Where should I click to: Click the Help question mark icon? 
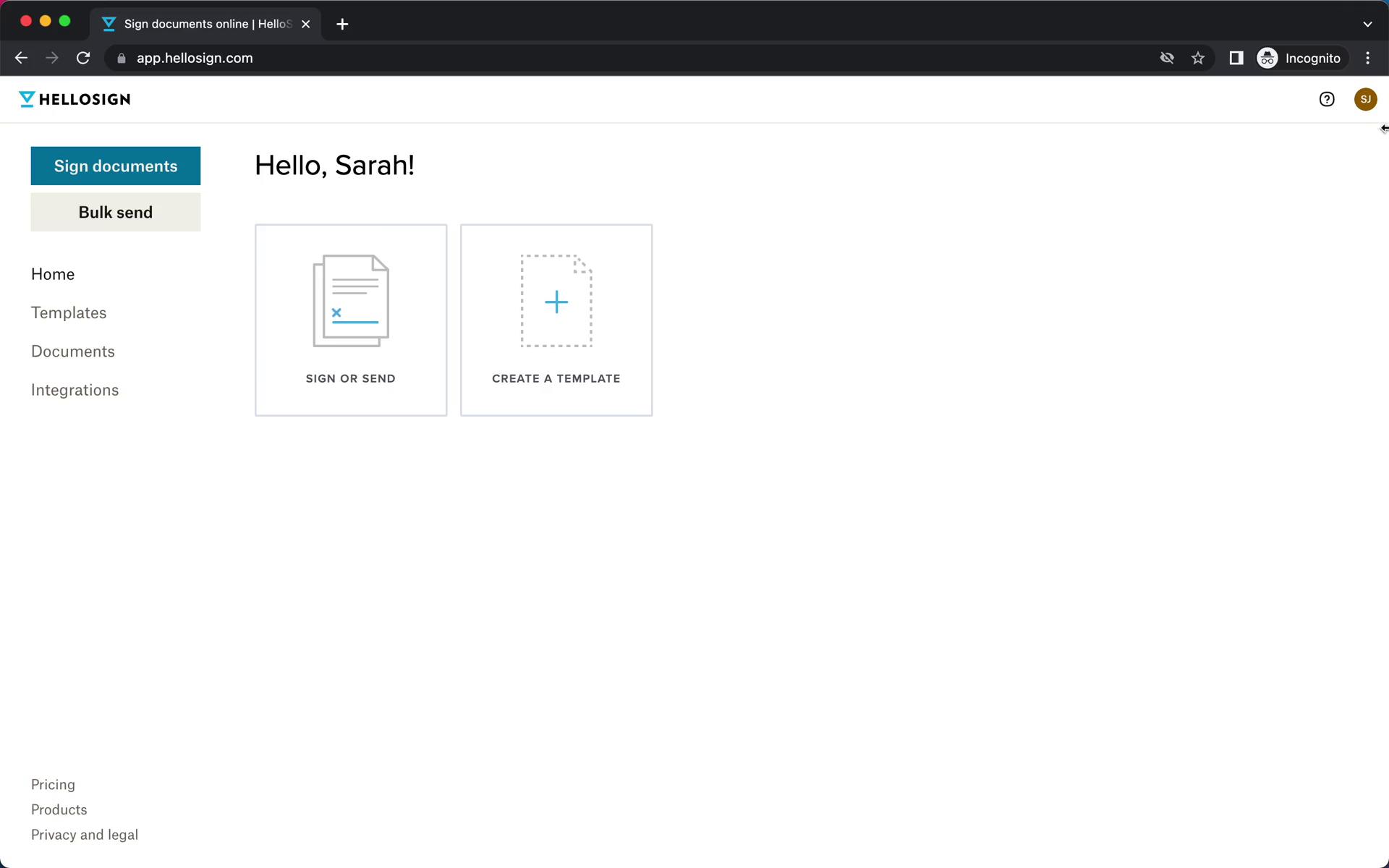[x=1326, y=98]
